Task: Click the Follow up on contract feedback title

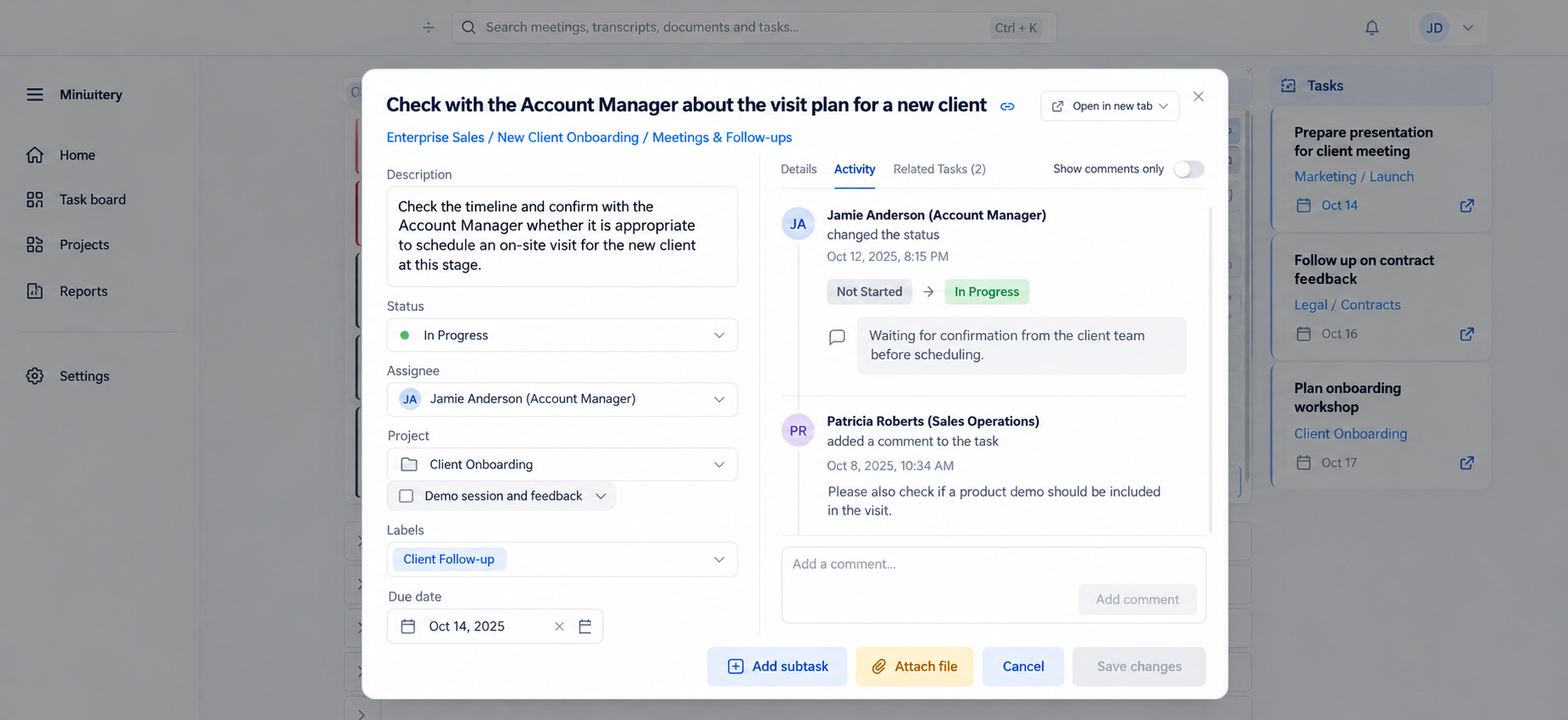Action: [1363, 269]
